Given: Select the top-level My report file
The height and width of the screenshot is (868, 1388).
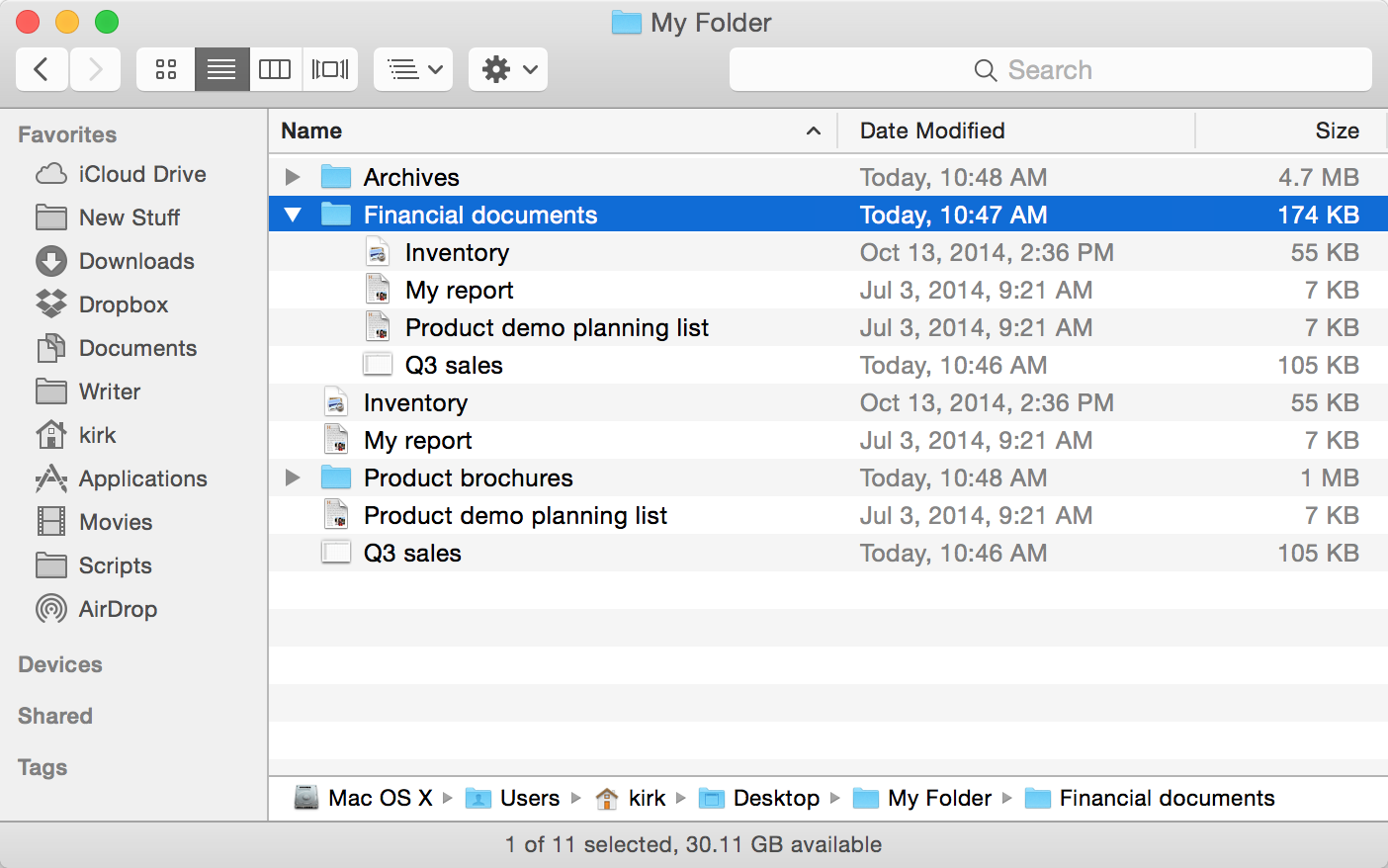Looking at the screenshot, I should [827, 440].
